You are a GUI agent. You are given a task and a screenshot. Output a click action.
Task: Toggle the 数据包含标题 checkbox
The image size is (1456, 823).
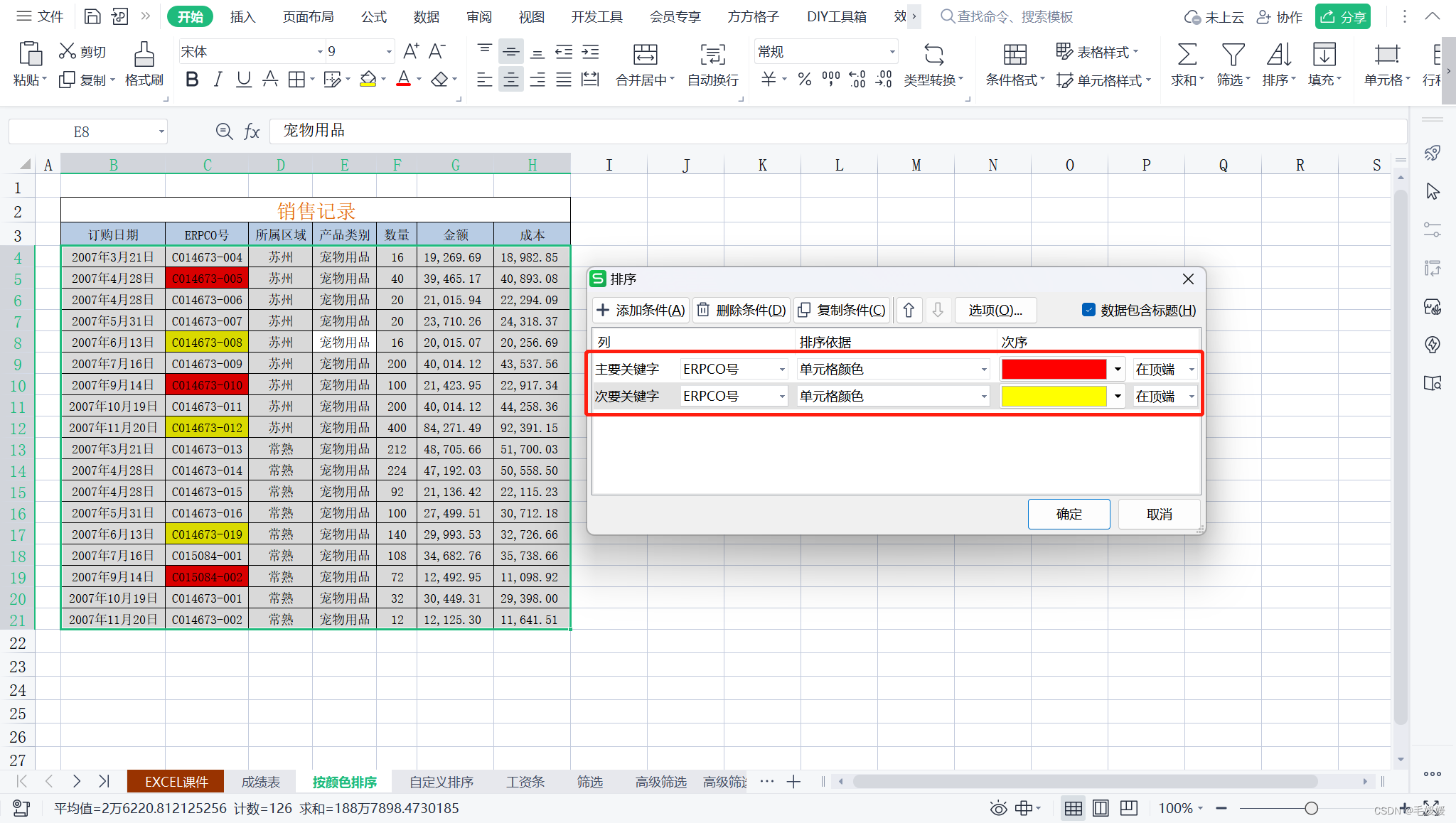pos(1088,310)
